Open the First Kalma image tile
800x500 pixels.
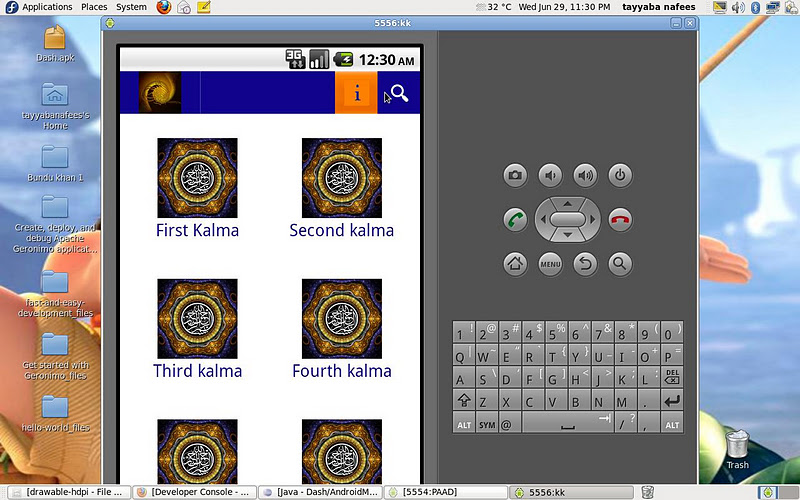click(x=197, y=178)
